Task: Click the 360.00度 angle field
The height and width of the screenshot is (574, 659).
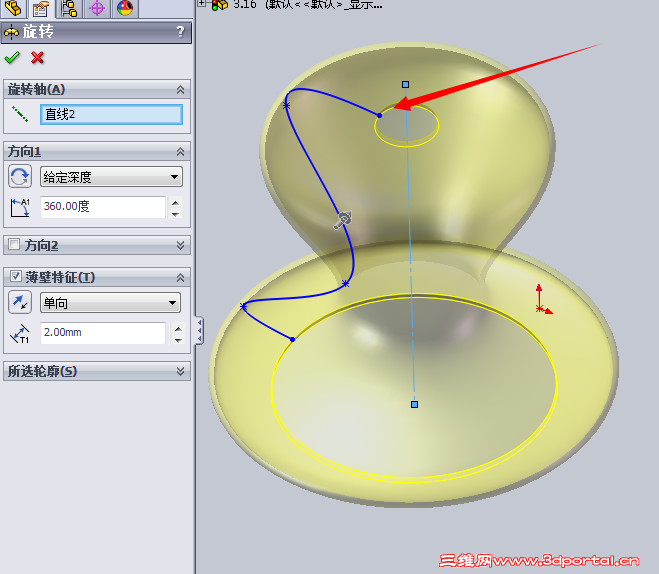Action: click(x=103, y=207)
